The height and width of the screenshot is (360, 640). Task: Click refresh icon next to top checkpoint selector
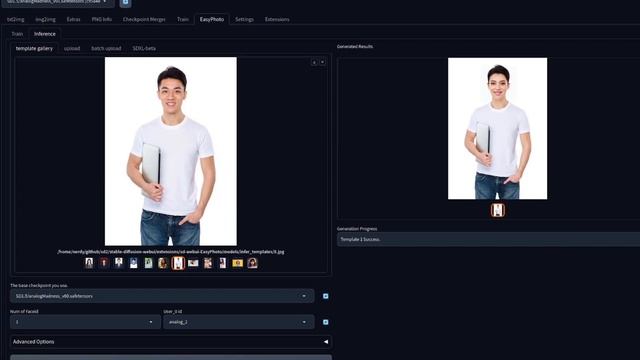coord(125,2)
